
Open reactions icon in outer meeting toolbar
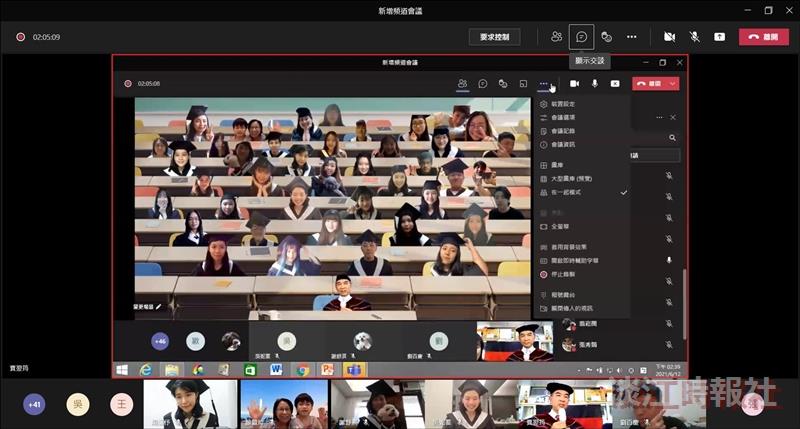tap(606, 37)
